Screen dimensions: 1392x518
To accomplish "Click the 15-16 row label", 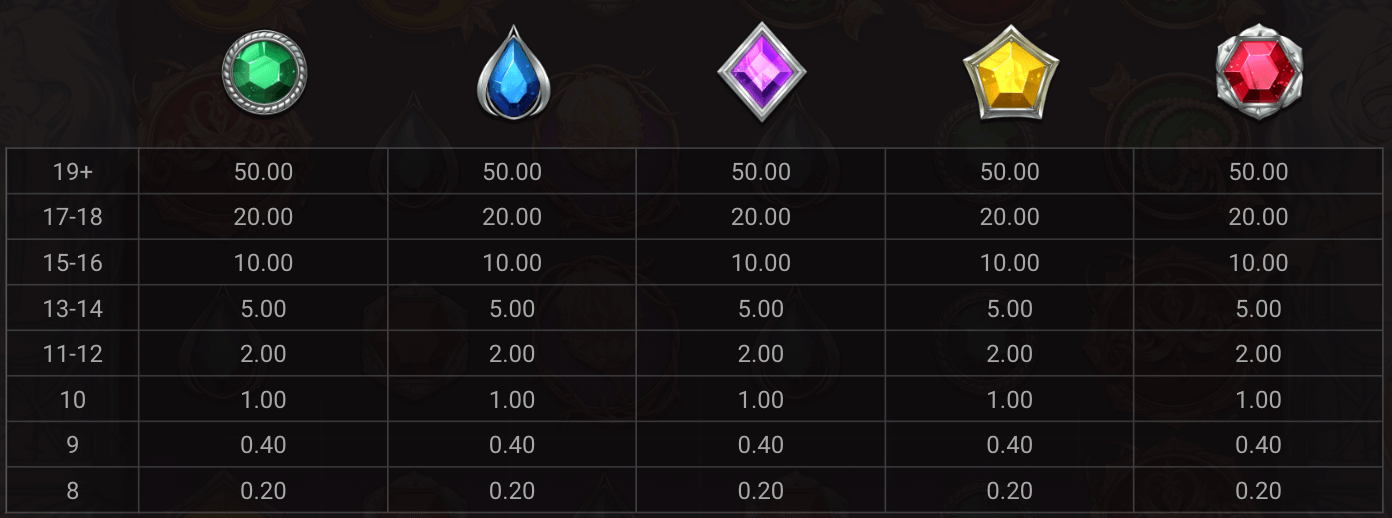I will point(73,263).
